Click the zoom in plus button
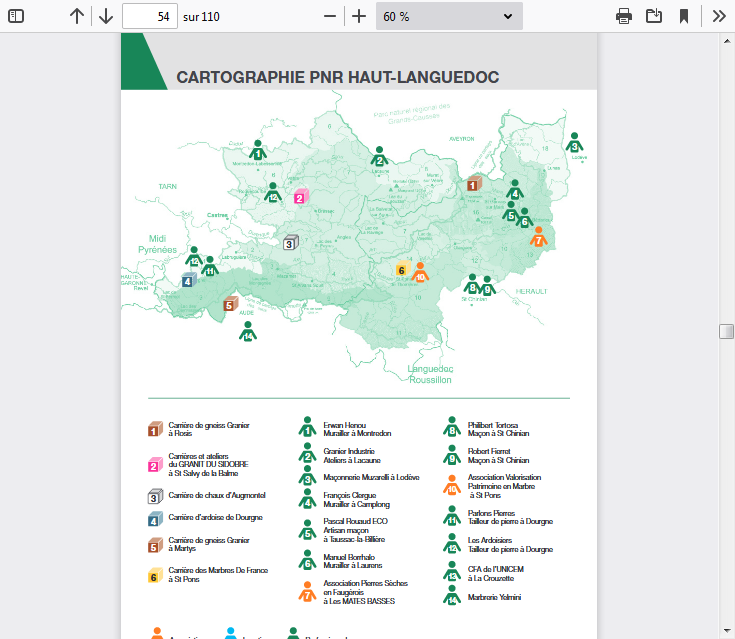The height and width of the screenshot is (639, 735). (x=359, y=16)
